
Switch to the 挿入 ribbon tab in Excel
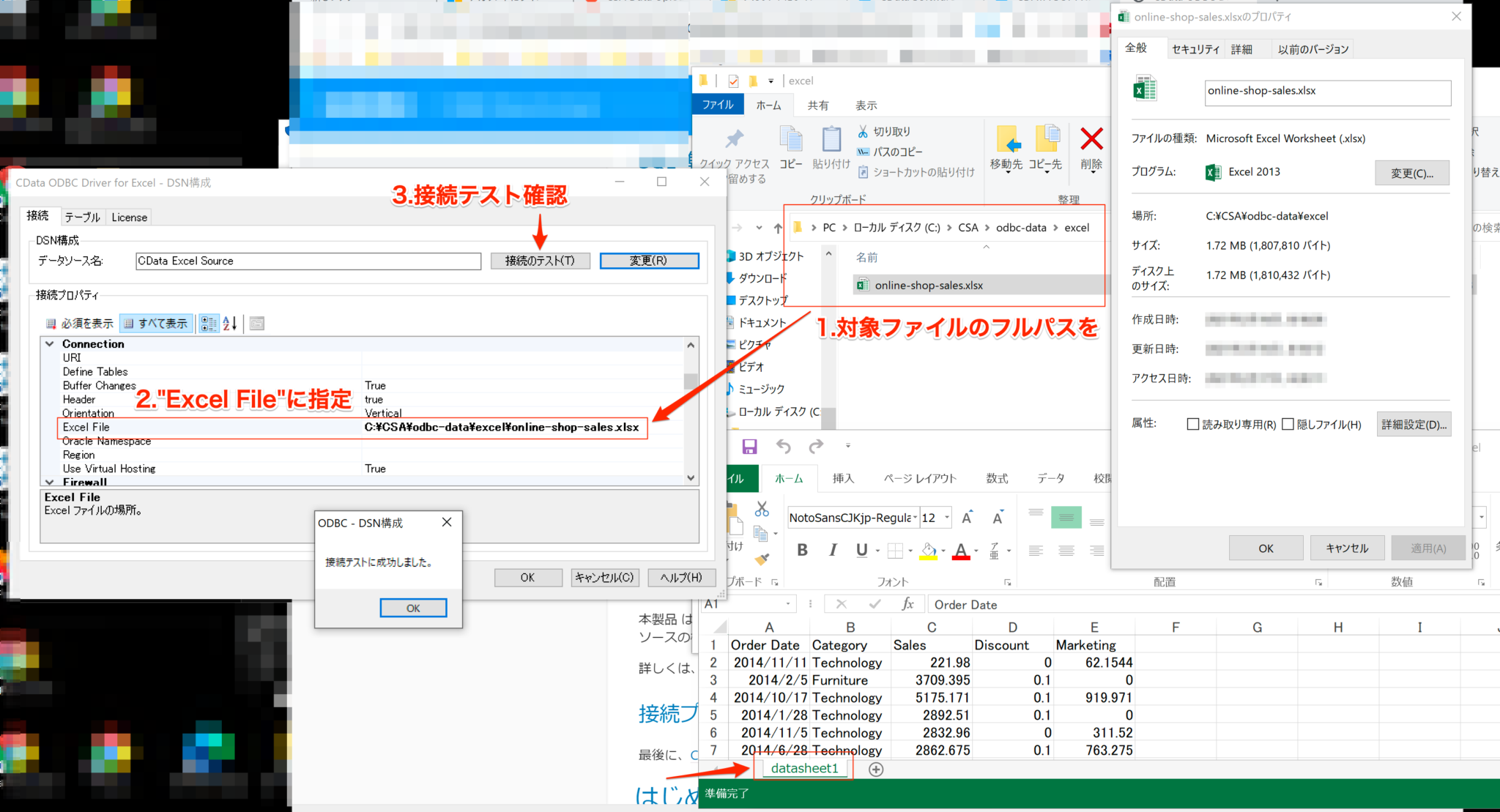[842, 479]
